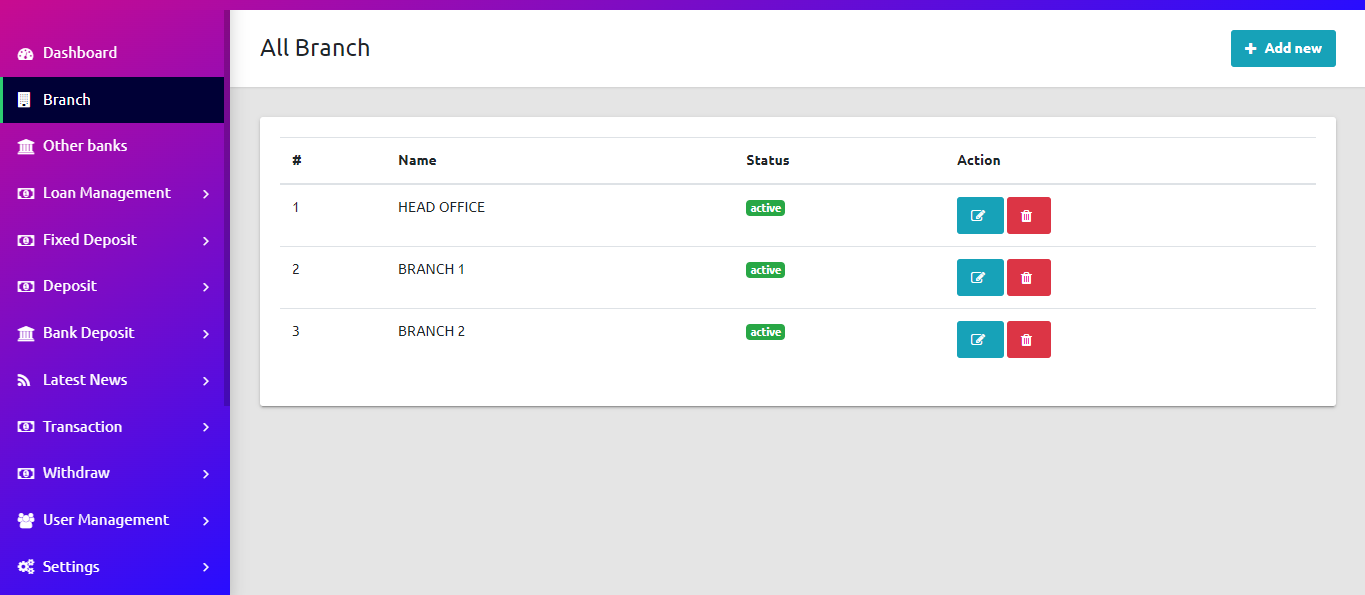Viewport: 1365px width, 595px height.
Task: Click the edit pencil icon for BRANCH 2
Action: tap(979, 339)
